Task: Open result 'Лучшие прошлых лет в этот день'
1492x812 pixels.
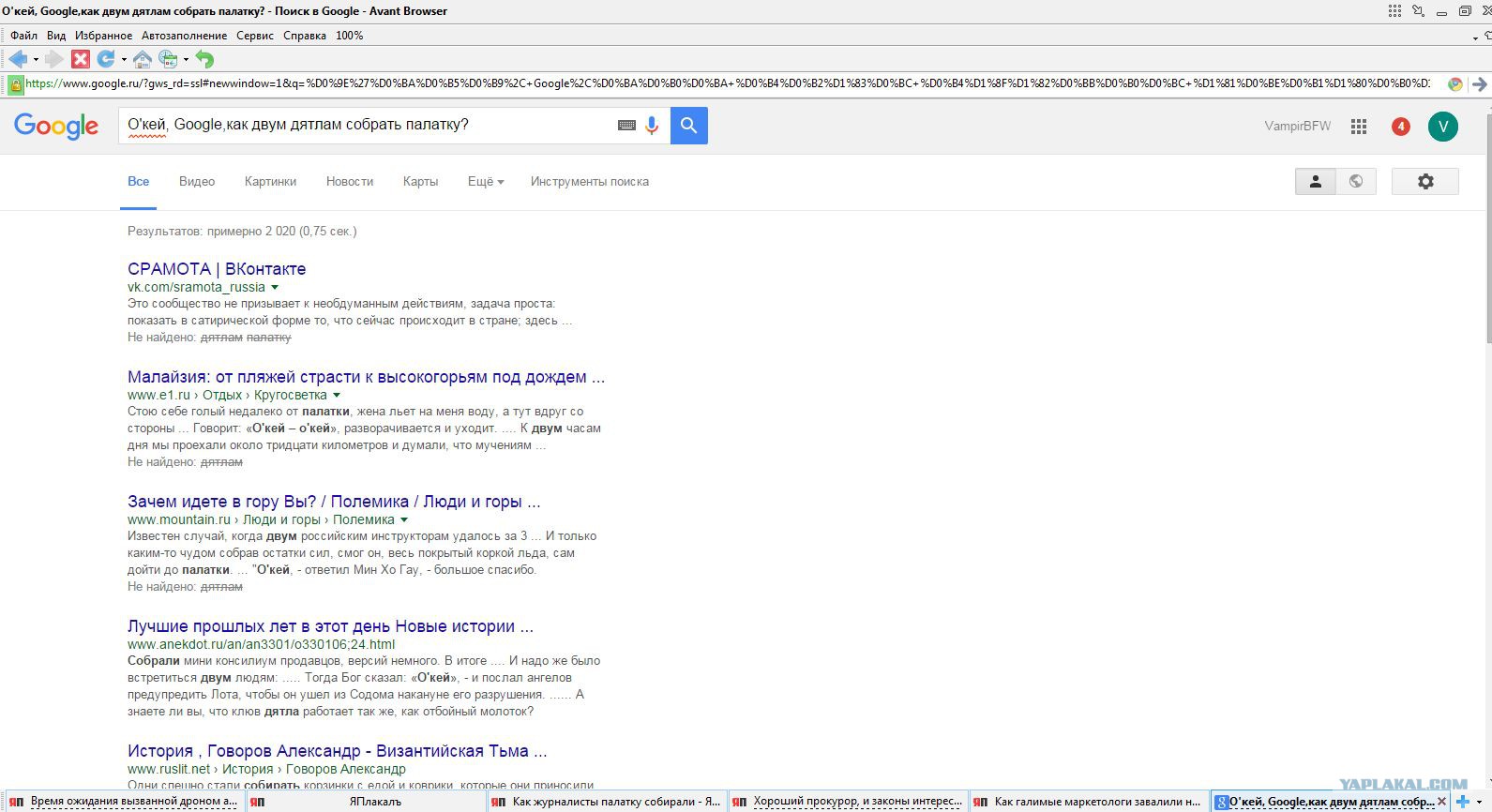Action: tap(330, 626)
